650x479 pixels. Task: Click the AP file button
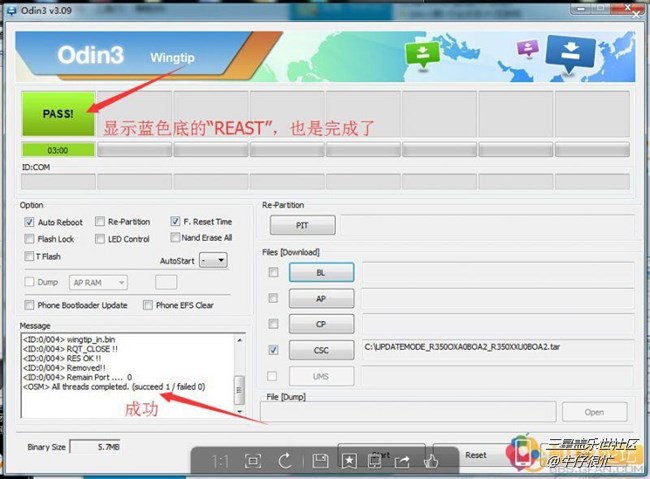click(x=321, y=298)
